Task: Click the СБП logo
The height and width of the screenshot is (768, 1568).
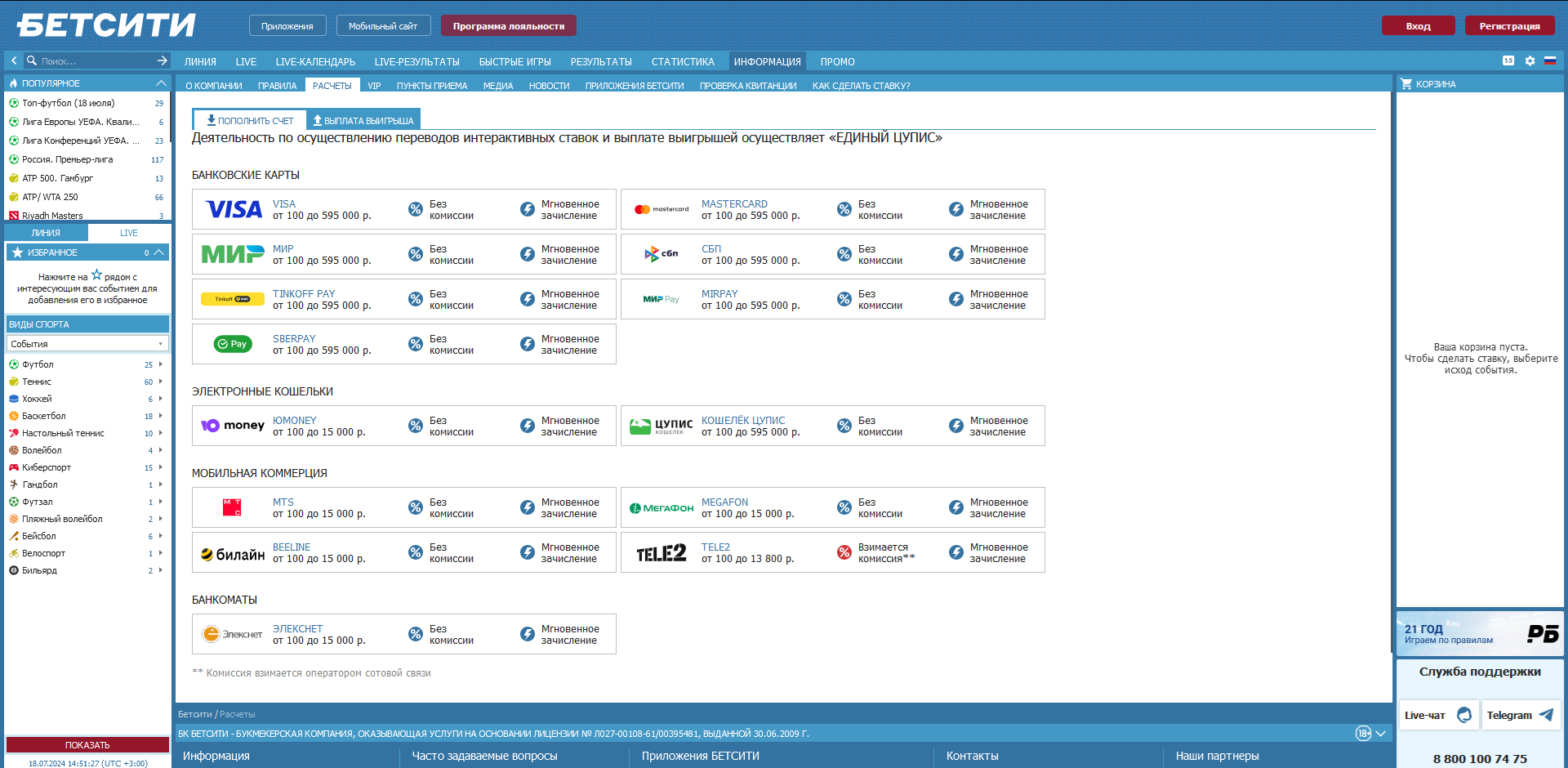Action: pyautogui.click(x=661, y=254)
